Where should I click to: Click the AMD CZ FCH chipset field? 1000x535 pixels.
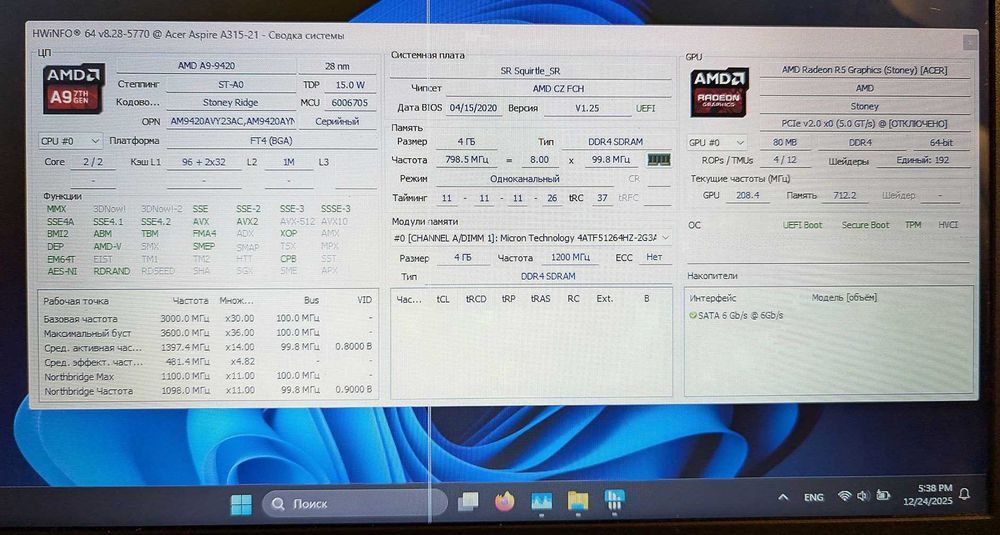pyautogui.click(x=558, y=89)
